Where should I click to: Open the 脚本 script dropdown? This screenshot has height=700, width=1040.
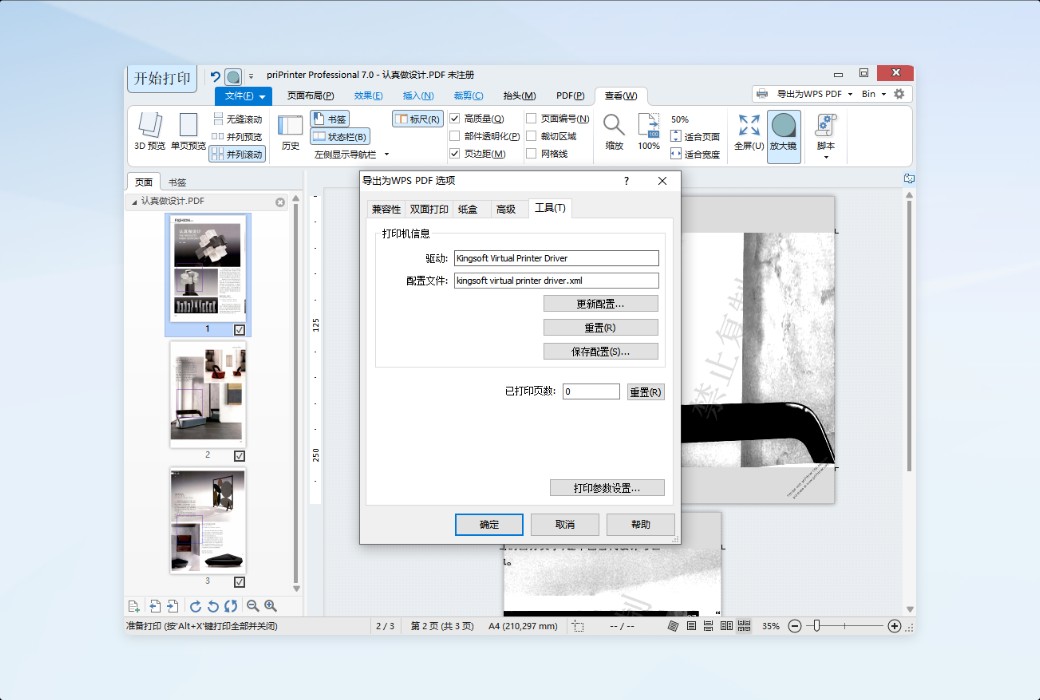pos(826,136)
